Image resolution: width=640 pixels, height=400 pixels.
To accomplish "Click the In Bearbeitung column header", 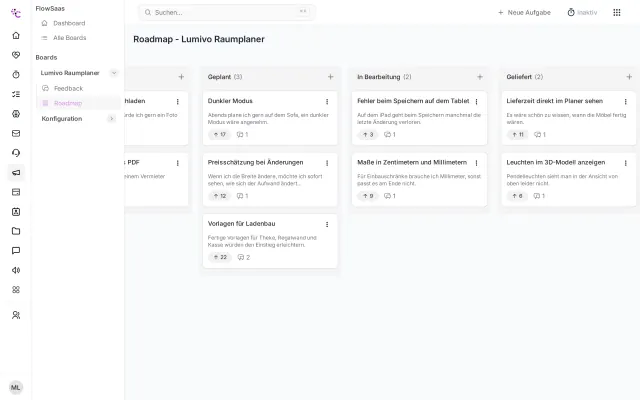I will (x=384, y=77).
